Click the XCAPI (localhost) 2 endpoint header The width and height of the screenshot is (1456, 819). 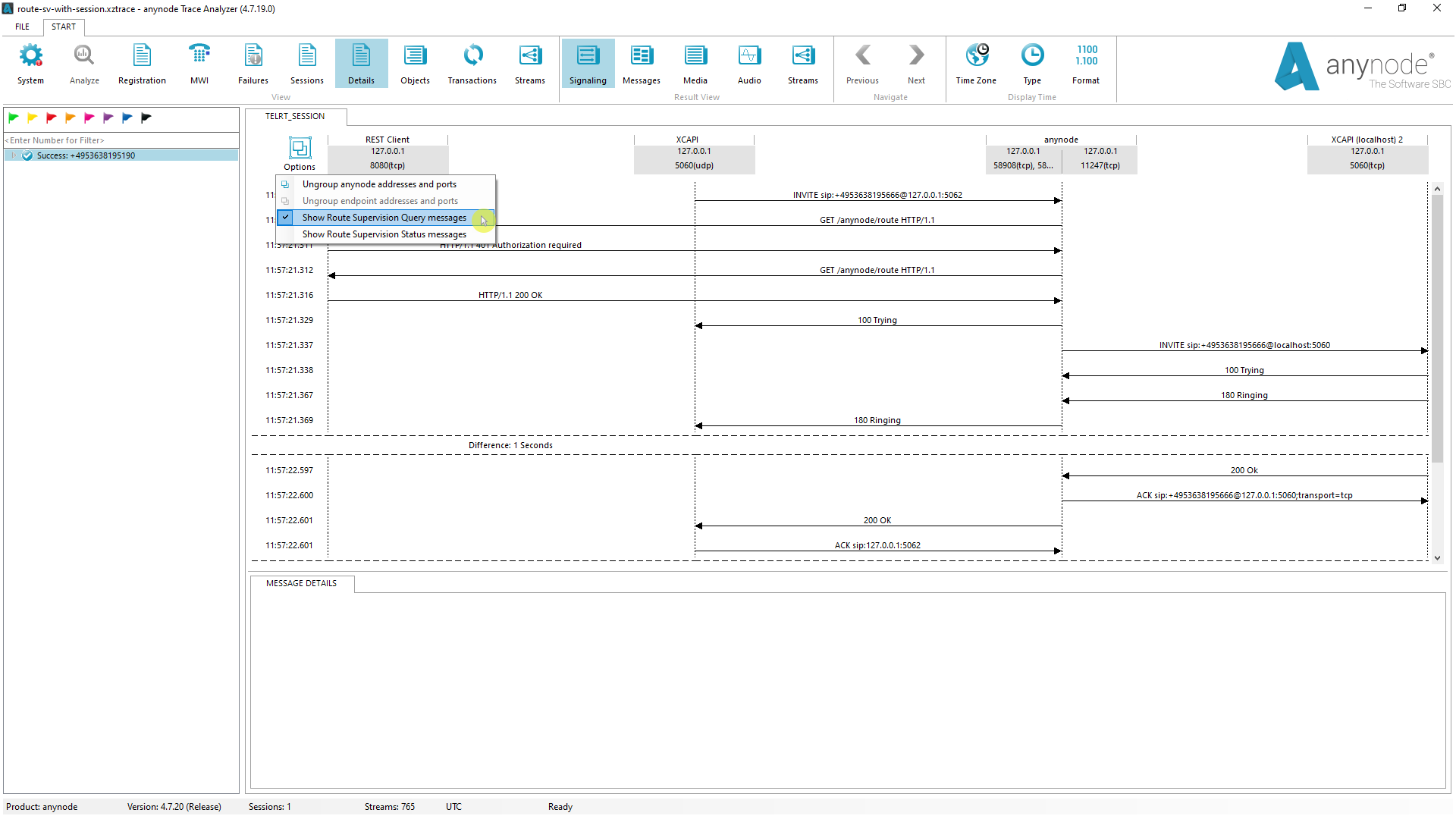pos(1367,154)
